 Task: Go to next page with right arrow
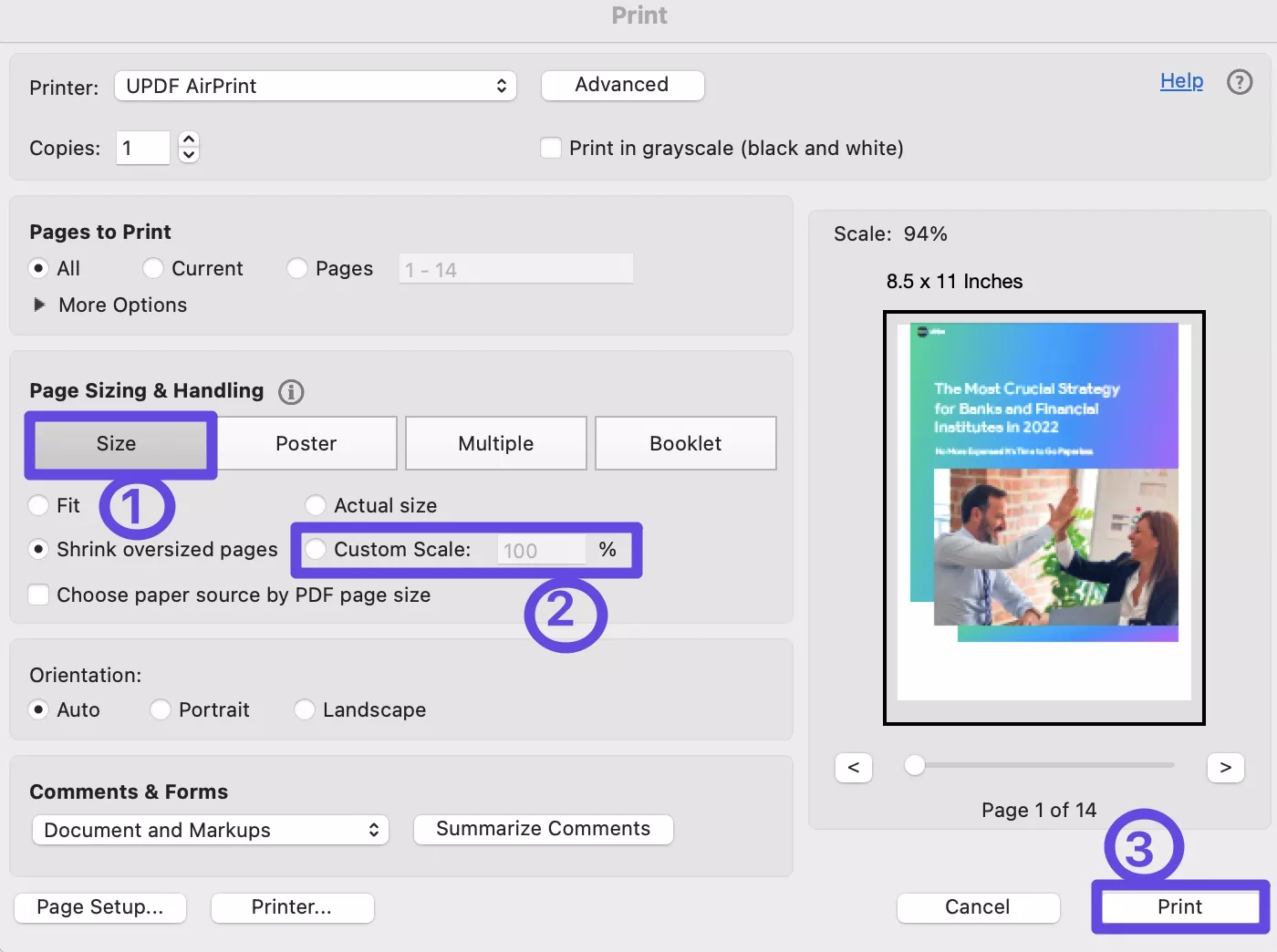[x=1225, y=767]
